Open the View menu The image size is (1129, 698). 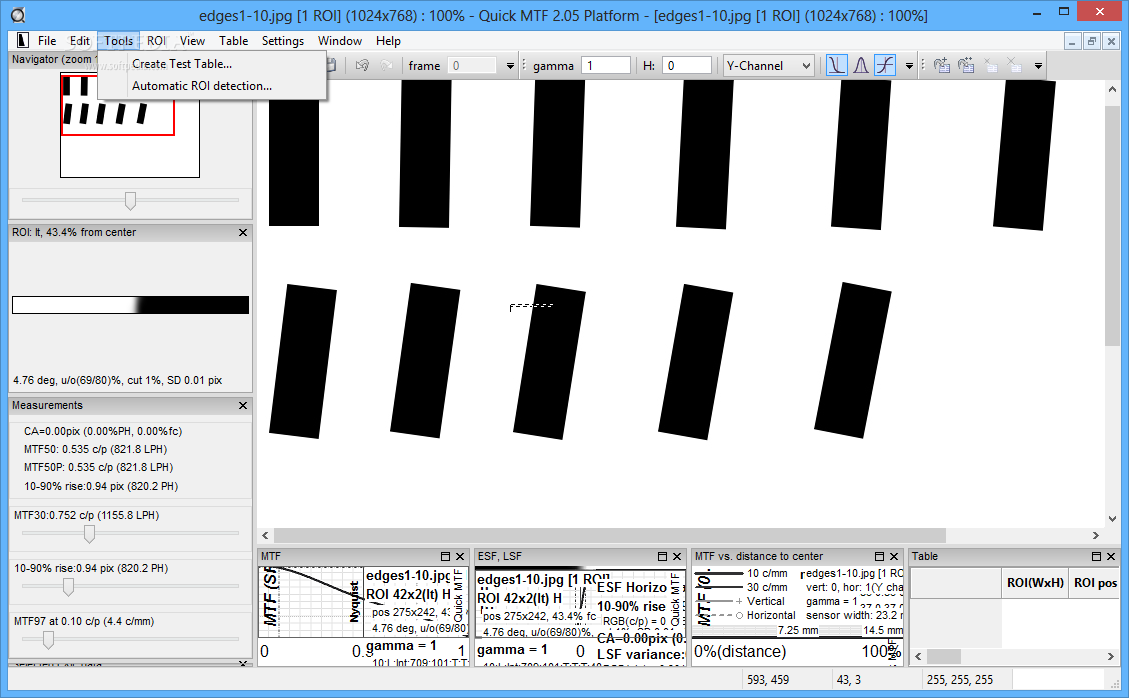[192, 41]
